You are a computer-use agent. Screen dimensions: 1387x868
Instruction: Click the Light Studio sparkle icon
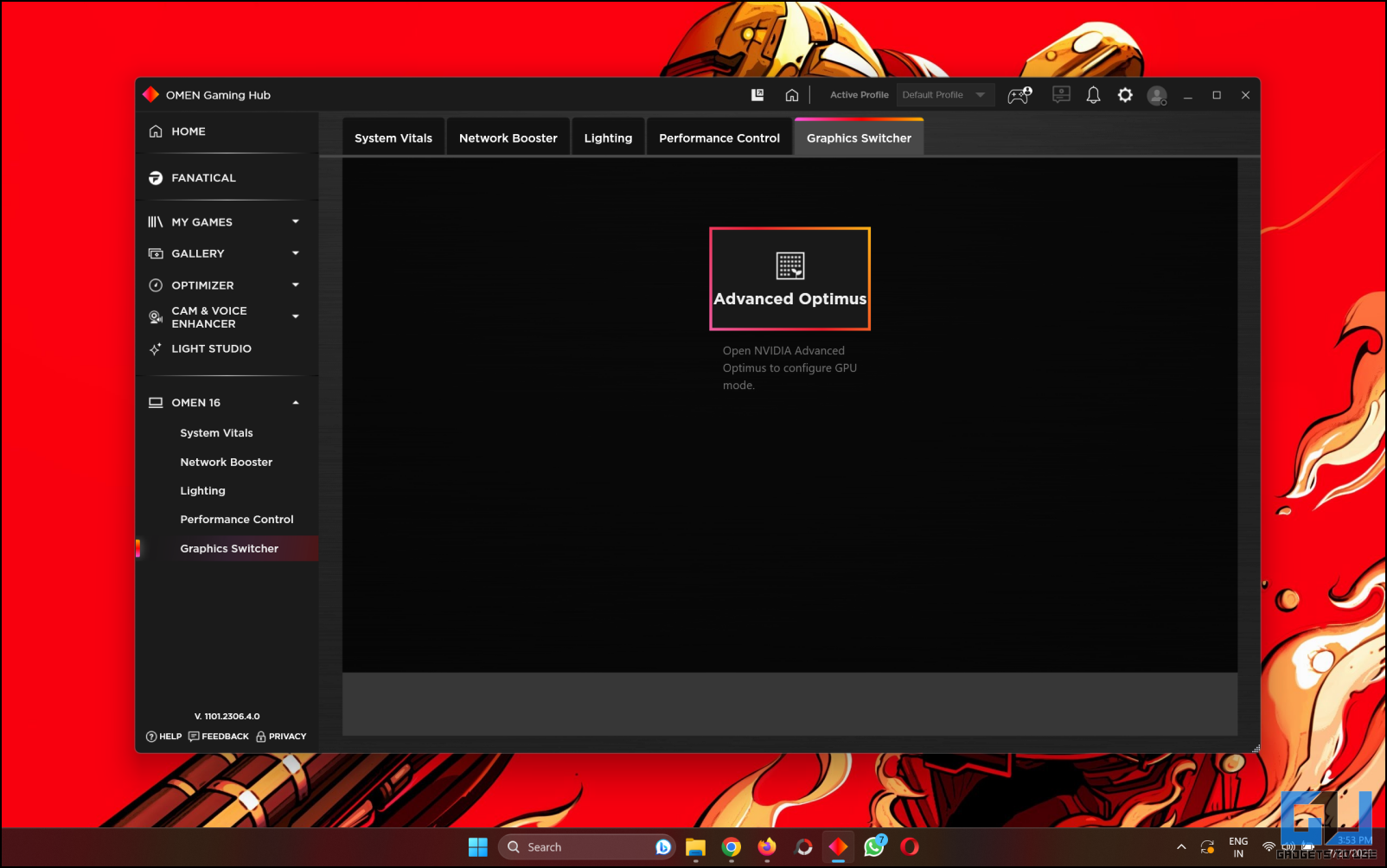[x=156, y=349]
